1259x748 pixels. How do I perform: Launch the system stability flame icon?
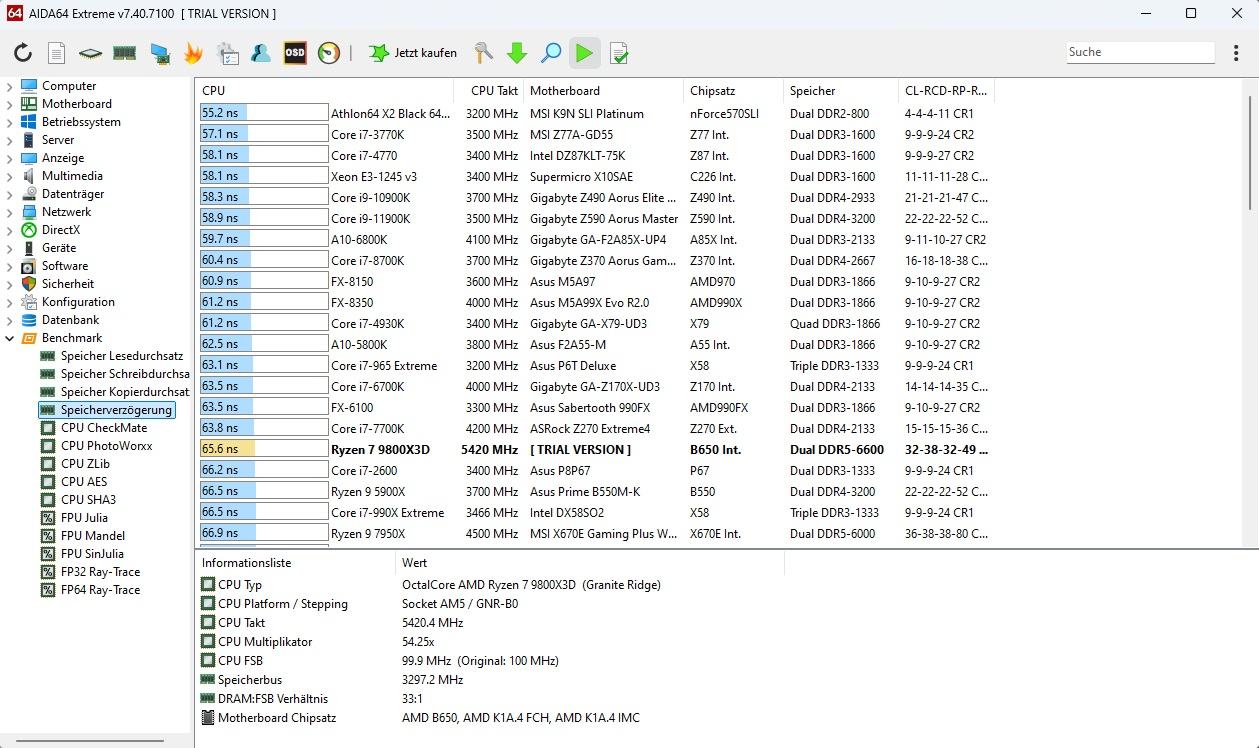point(193,53)
